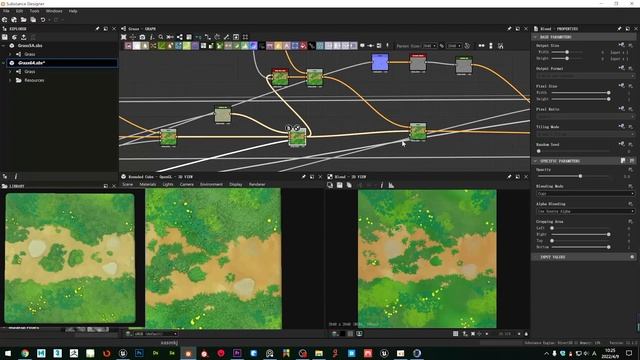Viewport: 640px width, 360px height.
Task: Click the red node icon in node toolbar
Action: pyautogui.click(x=303, y=46)
